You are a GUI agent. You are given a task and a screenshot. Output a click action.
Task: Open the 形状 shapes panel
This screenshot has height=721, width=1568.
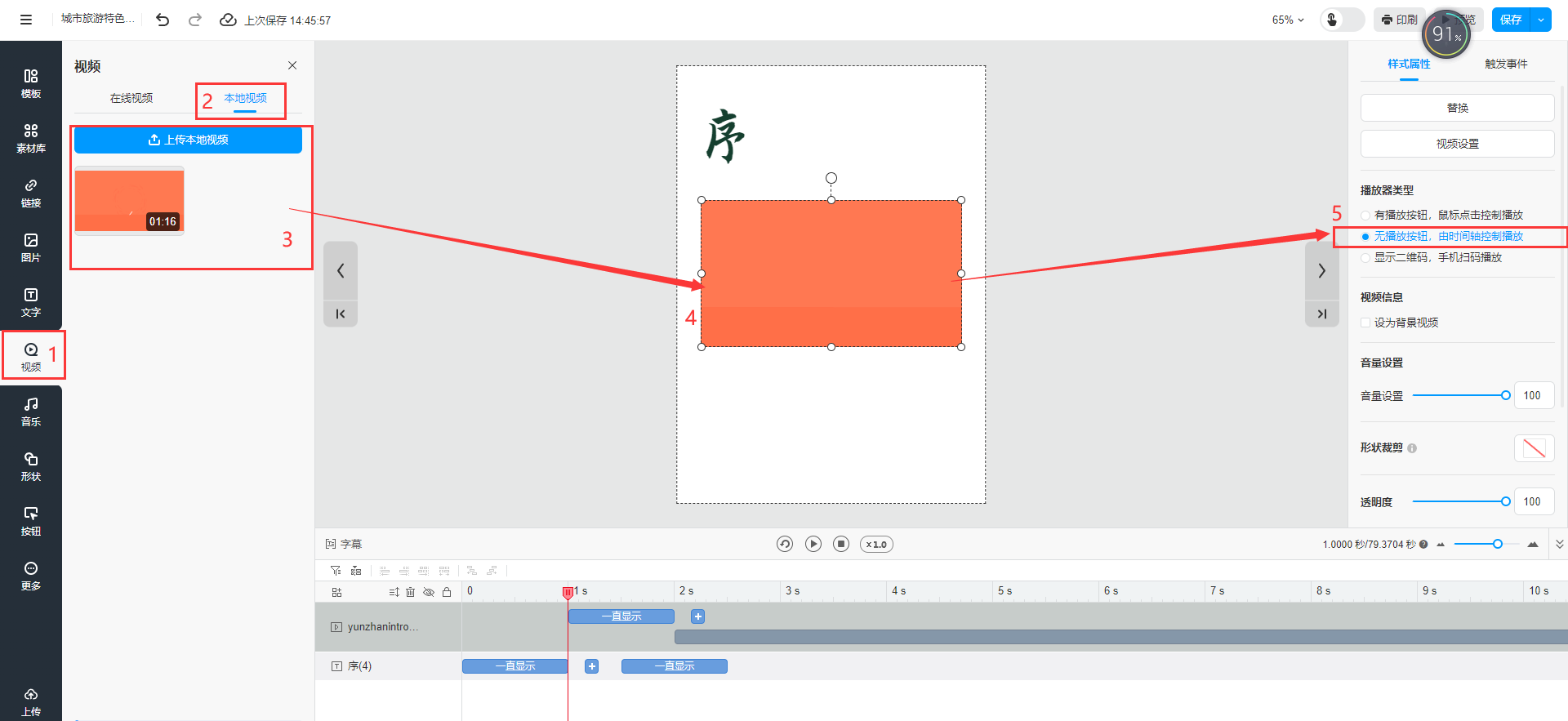pos(31,465)
